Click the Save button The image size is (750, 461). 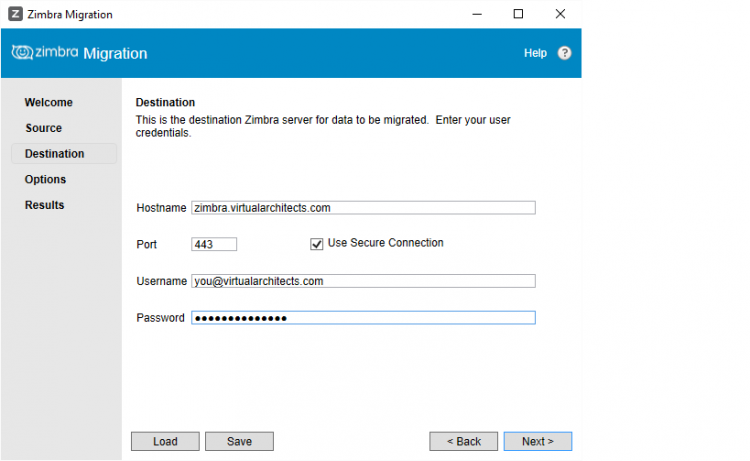coord(240,441)
